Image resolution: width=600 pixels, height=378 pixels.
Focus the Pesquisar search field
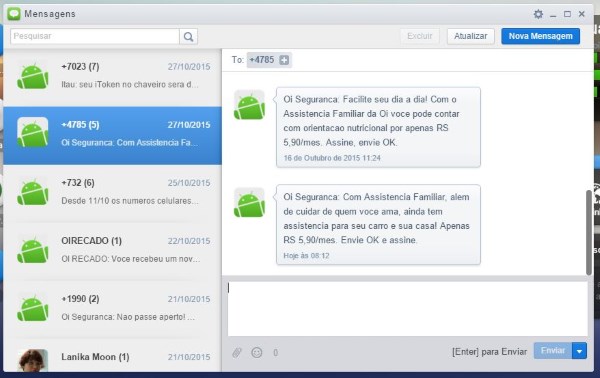95,36
